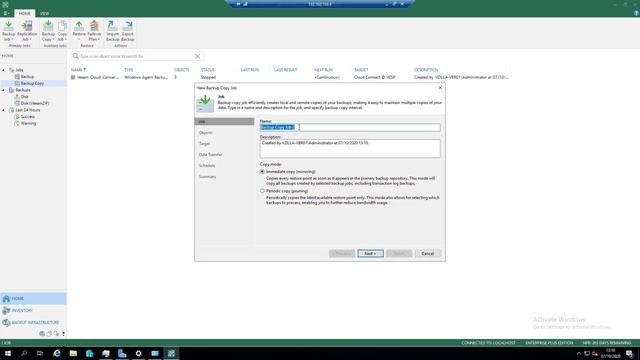Select the Veeam Cloud Connect job row
The width and height of the screenshot is (640, 360).
[x=289, y=77]
